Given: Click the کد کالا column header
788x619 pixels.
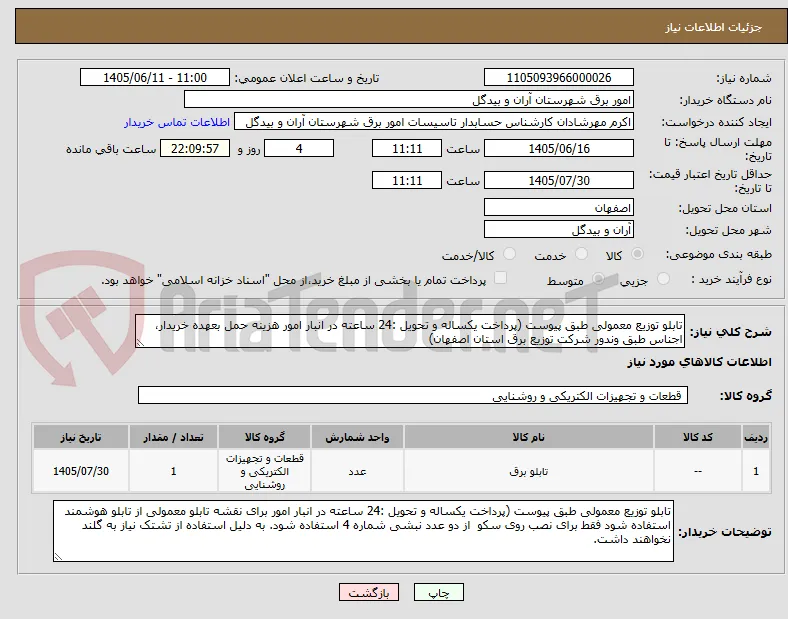Looking at the screenshot, I should pos(698,437).
